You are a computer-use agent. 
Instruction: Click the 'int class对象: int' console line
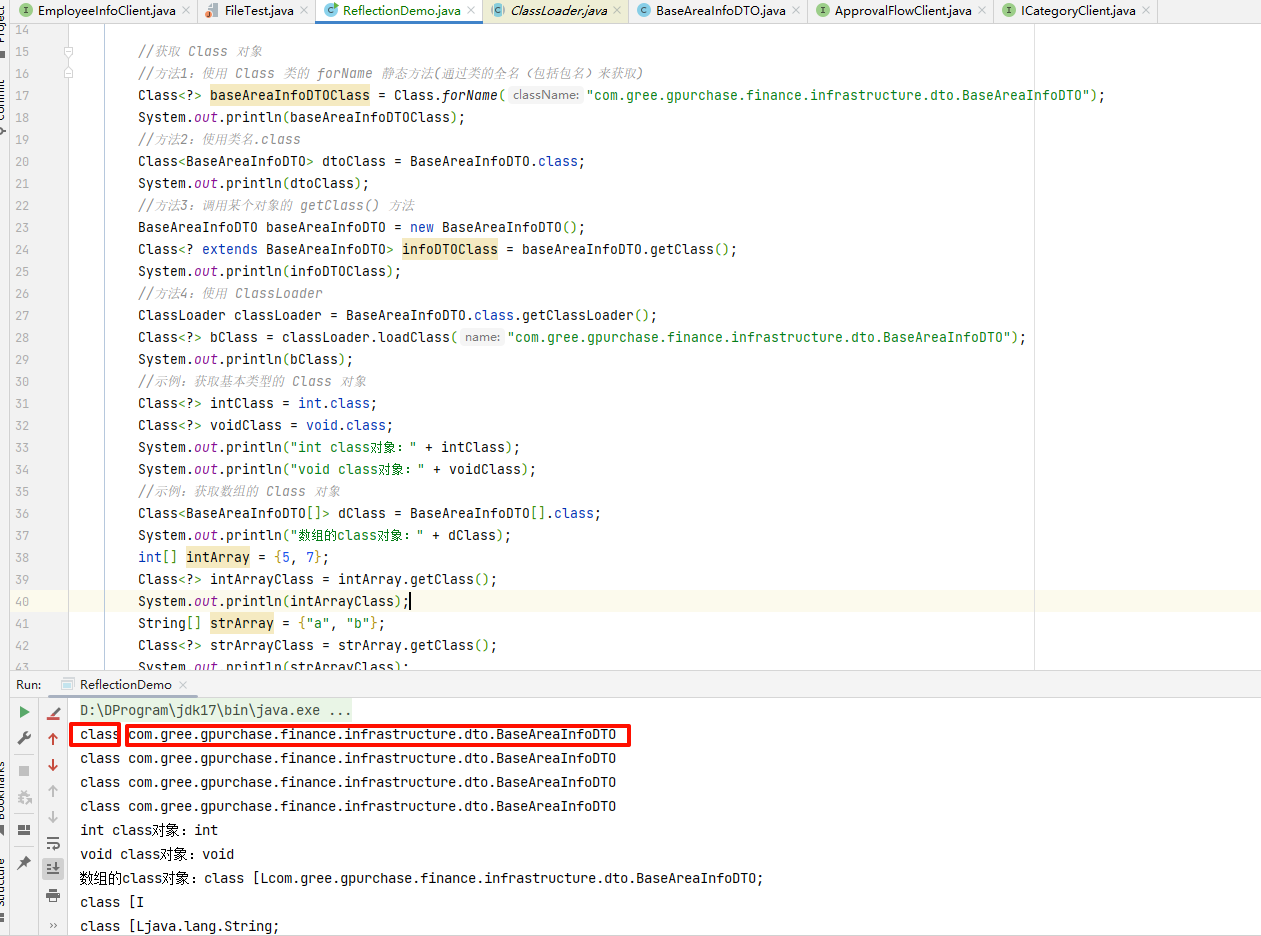point(149,830)
